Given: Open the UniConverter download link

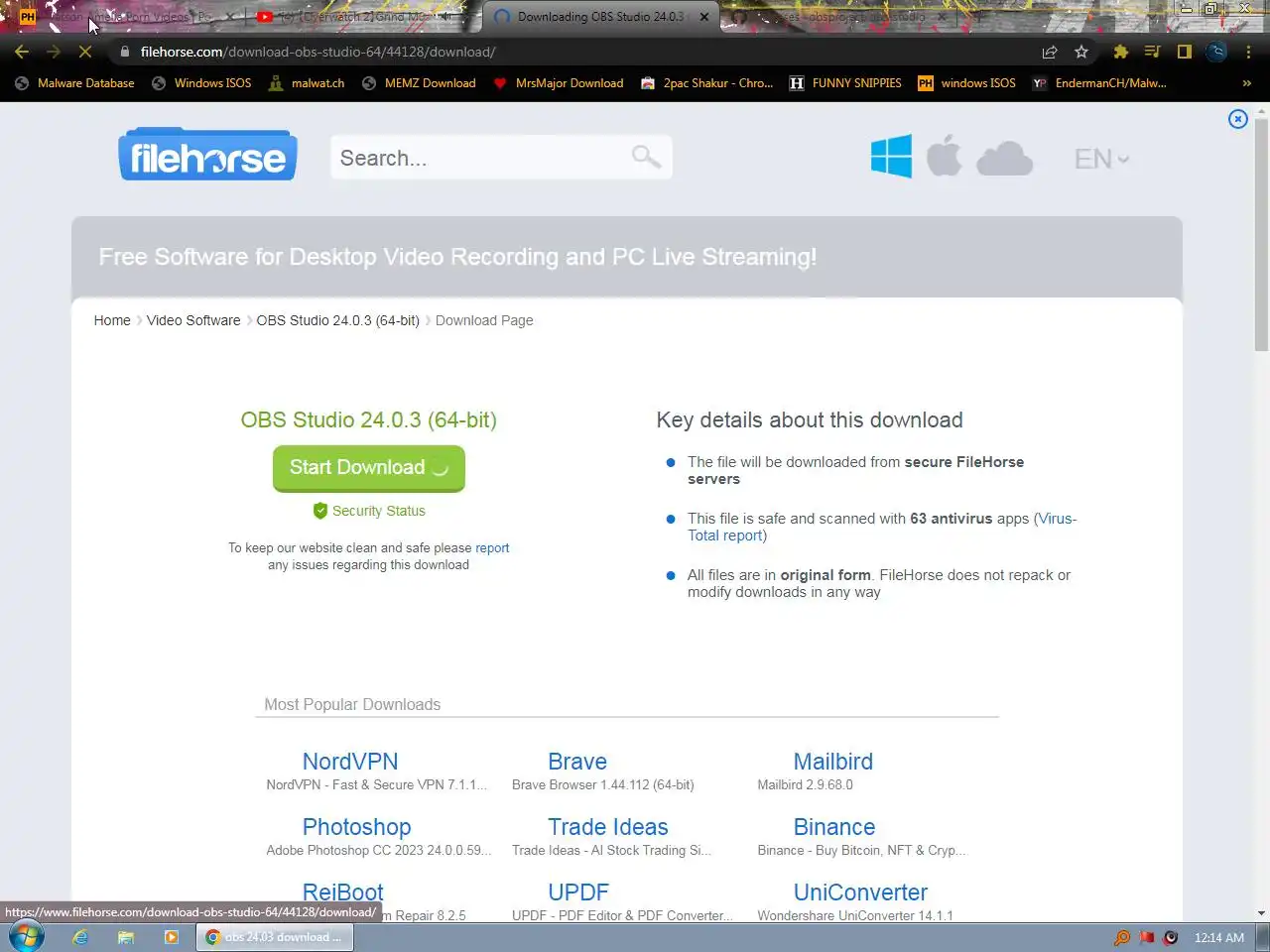Looking at the screenshot, I should pyautogui.click(x=861, y=892).
